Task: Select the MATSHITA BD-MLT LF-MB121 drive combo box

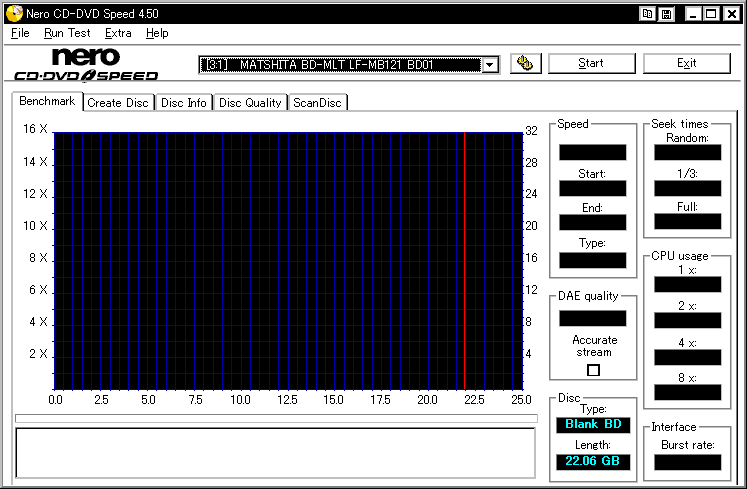Action: pos(349,64)
